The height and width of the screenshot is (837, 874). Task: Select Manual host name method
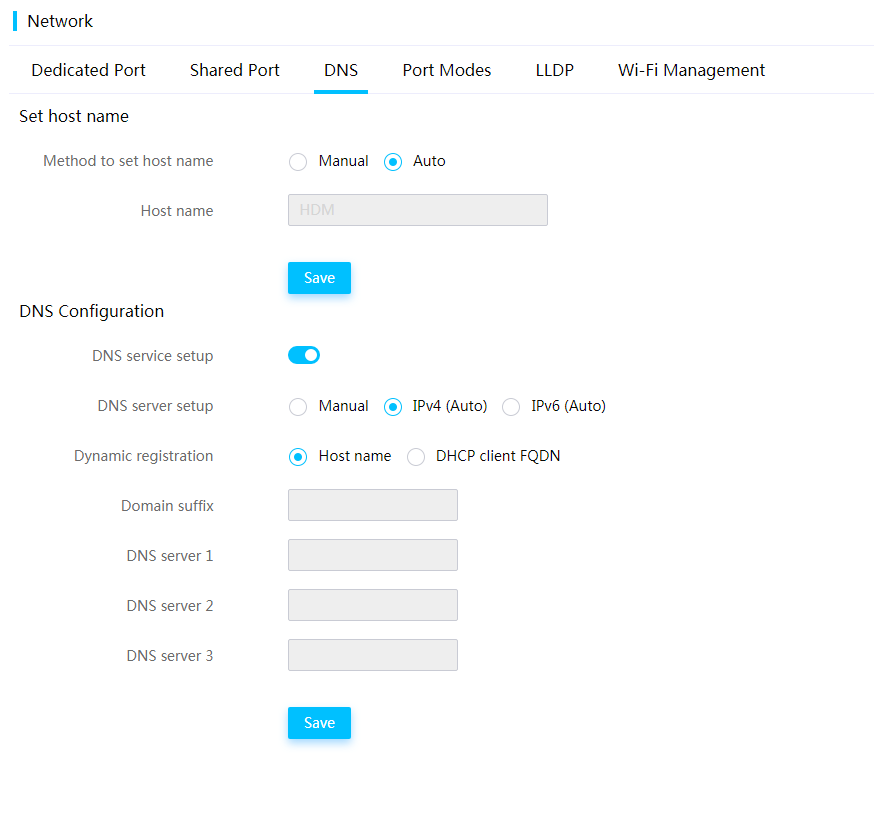tap(298, 162)
